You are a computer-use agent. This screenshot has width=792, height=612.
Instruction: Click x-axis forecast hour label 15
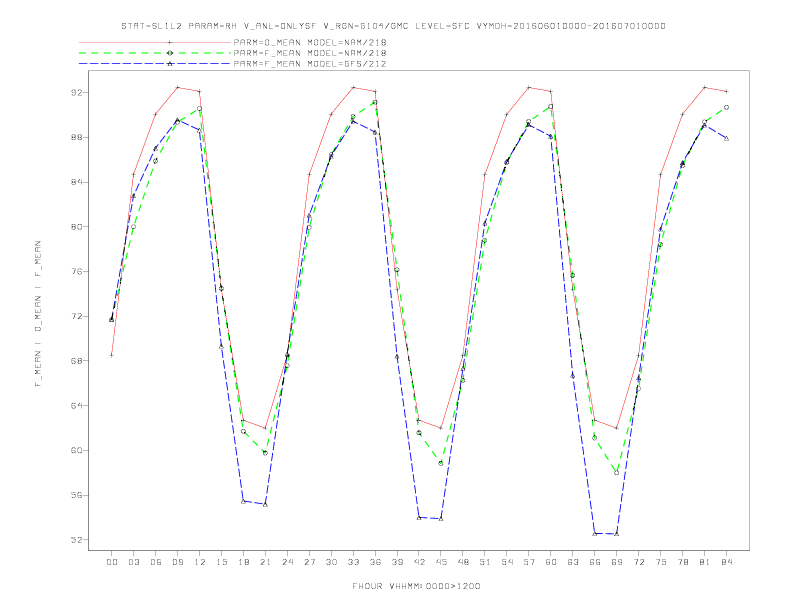221,562
